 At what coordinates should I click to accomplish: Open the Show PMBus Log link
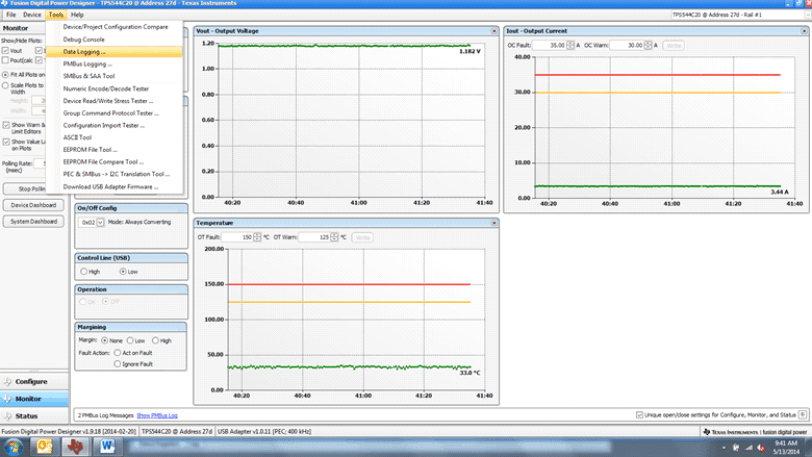pos(157,414)
